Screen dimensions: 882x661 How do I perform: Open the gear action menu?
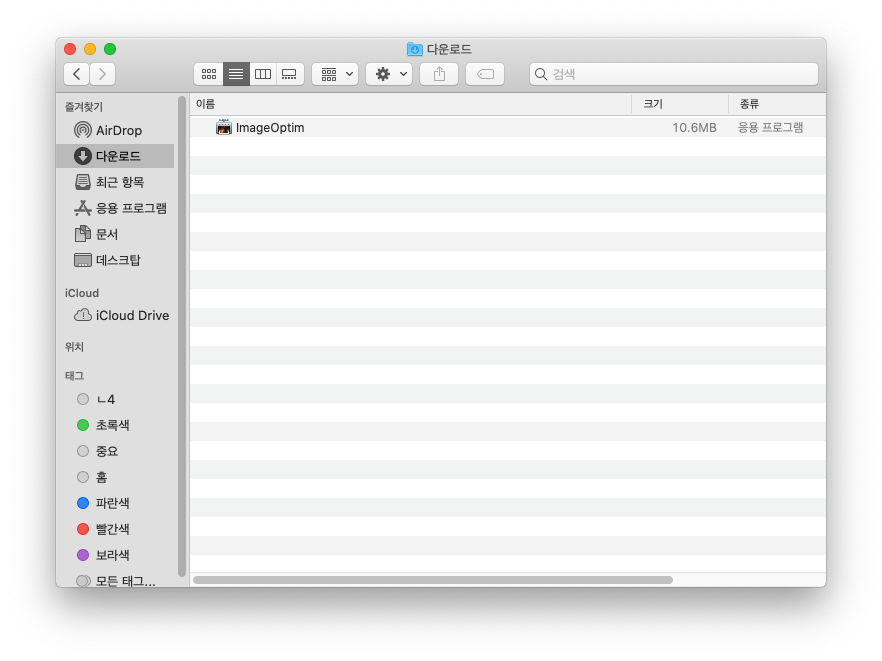point(389,74)
